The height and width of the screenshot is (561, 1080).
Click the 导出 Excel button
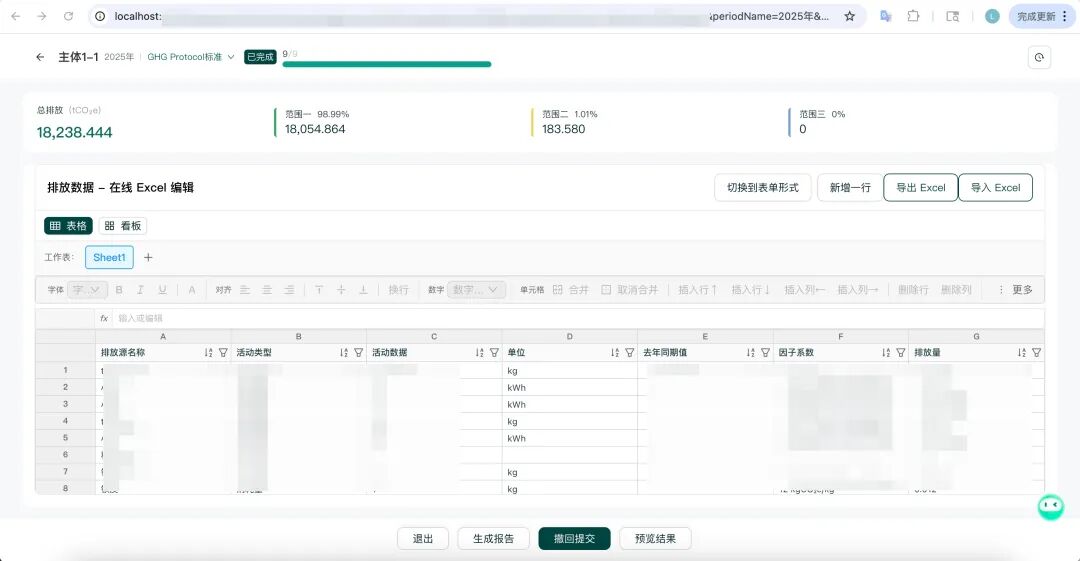pos(920,188)
